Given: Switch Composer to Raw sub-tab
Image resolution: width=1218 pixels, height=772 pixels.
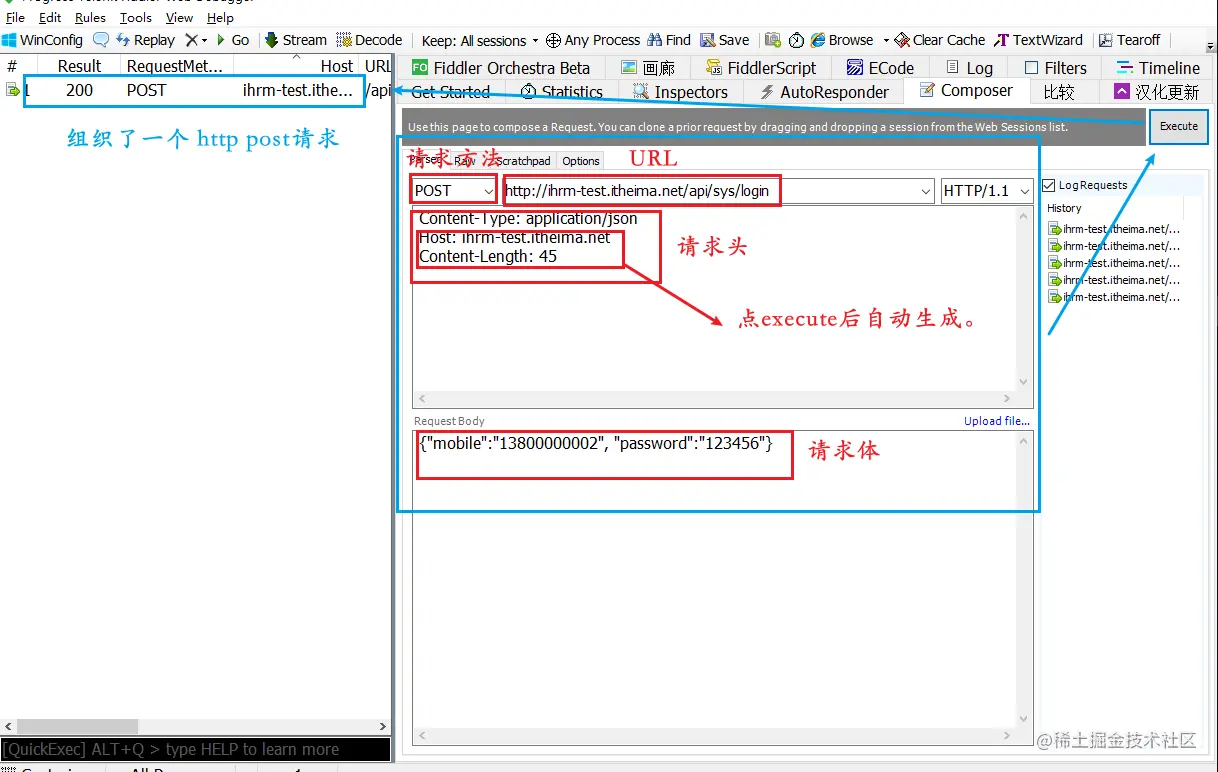Looking at the screenshot, I should click(465, 160).
